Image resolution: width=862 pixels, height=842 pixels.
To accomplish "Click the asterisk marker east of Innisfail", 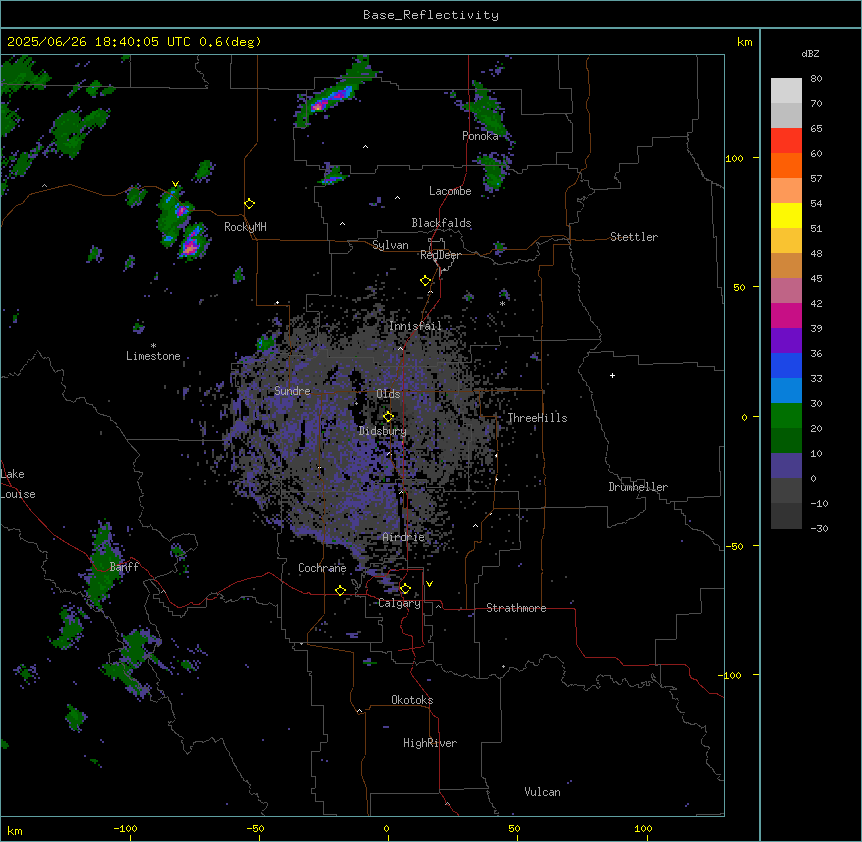I will 502,303.
